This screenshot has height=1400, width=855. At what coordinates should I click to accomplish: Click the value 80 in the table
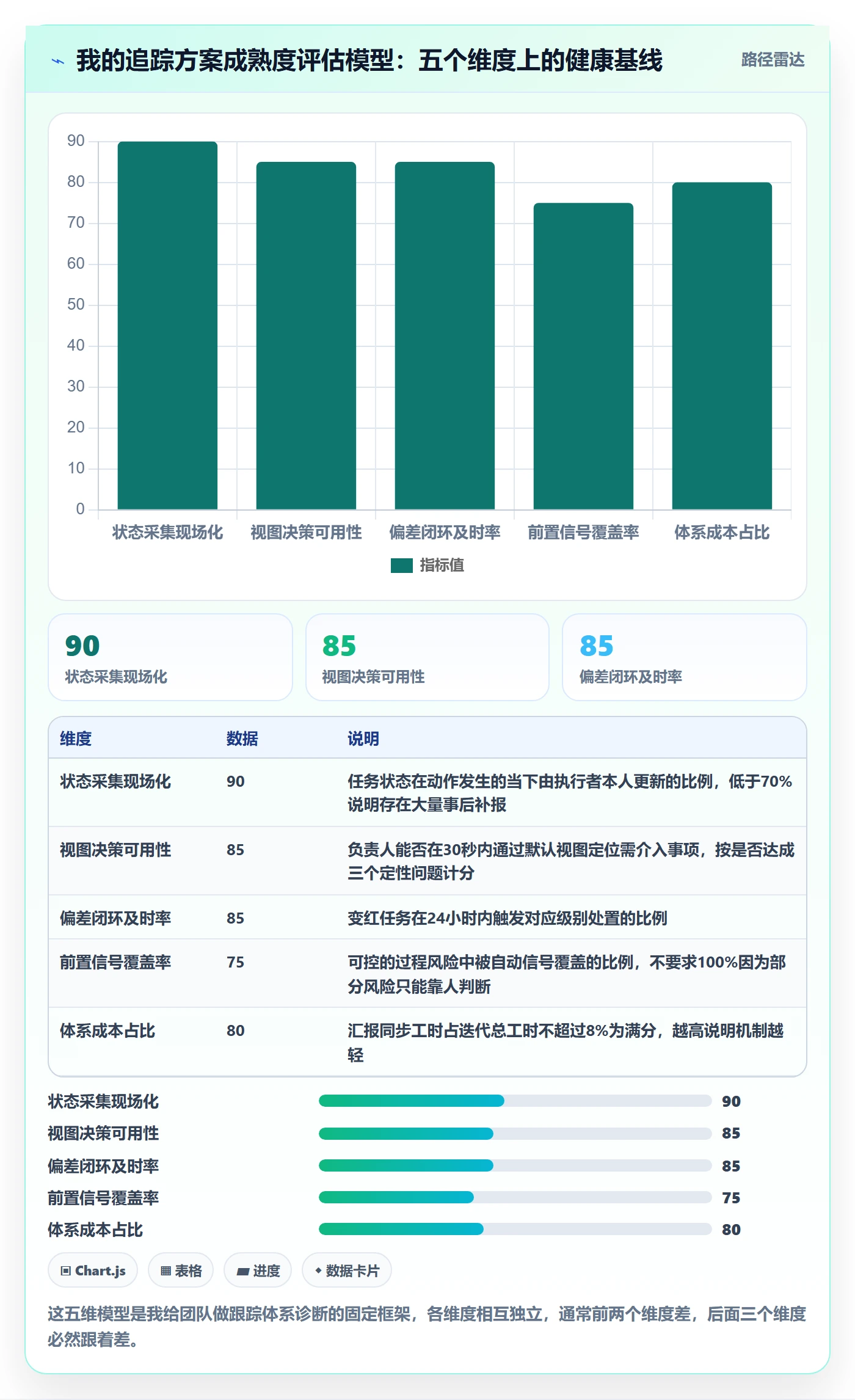(236, 1030)
